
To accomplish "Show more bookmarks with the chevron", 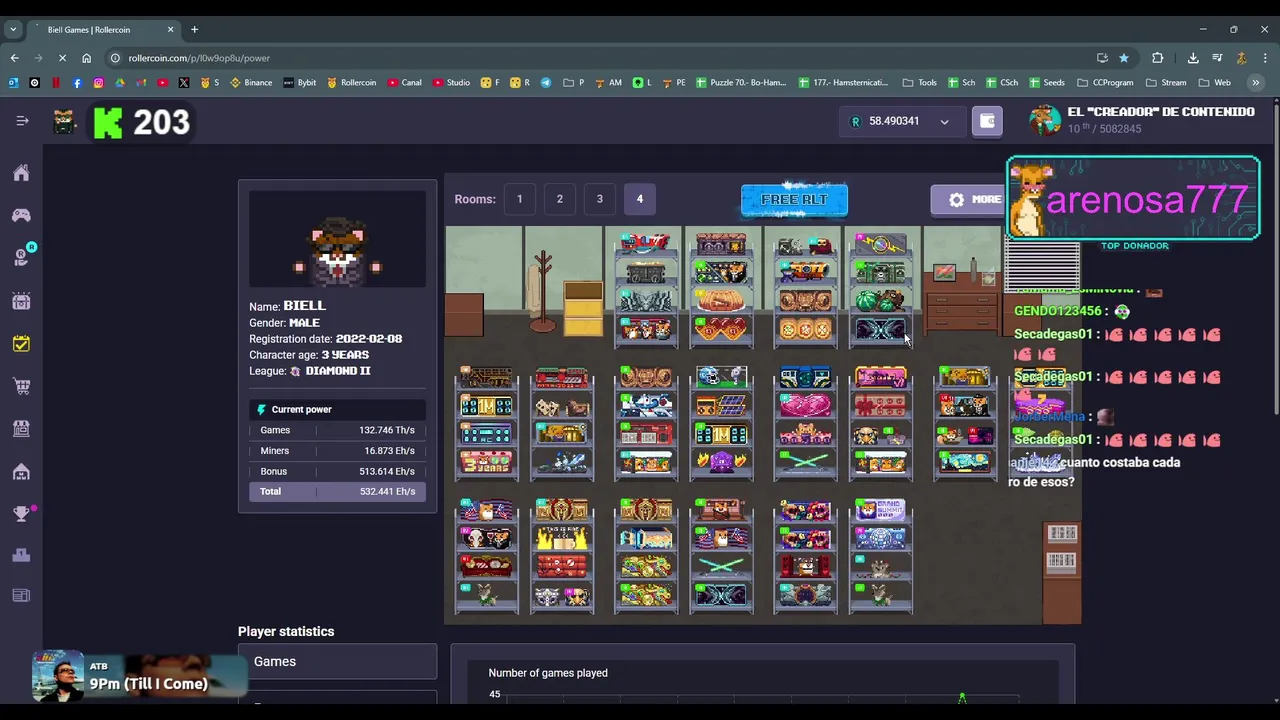I will (x=1256, y=83).
